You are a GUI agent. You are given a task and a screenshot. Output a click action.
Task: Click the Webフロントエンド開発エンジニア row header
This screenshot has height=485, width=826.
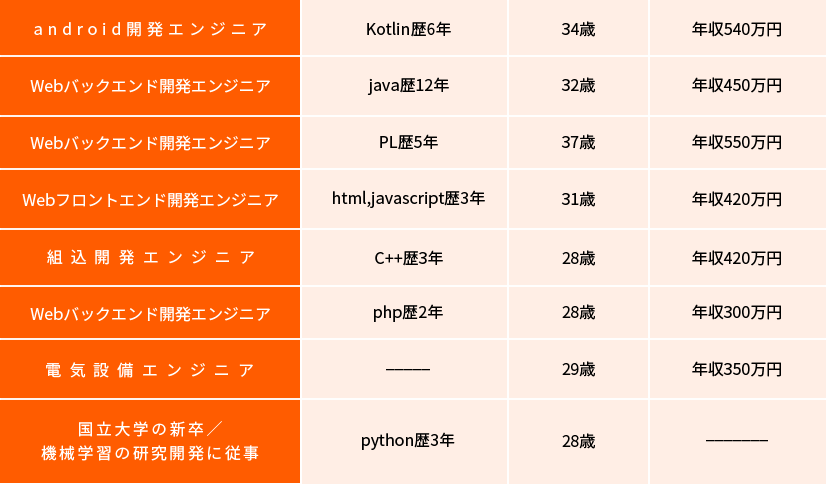point(150,199)
